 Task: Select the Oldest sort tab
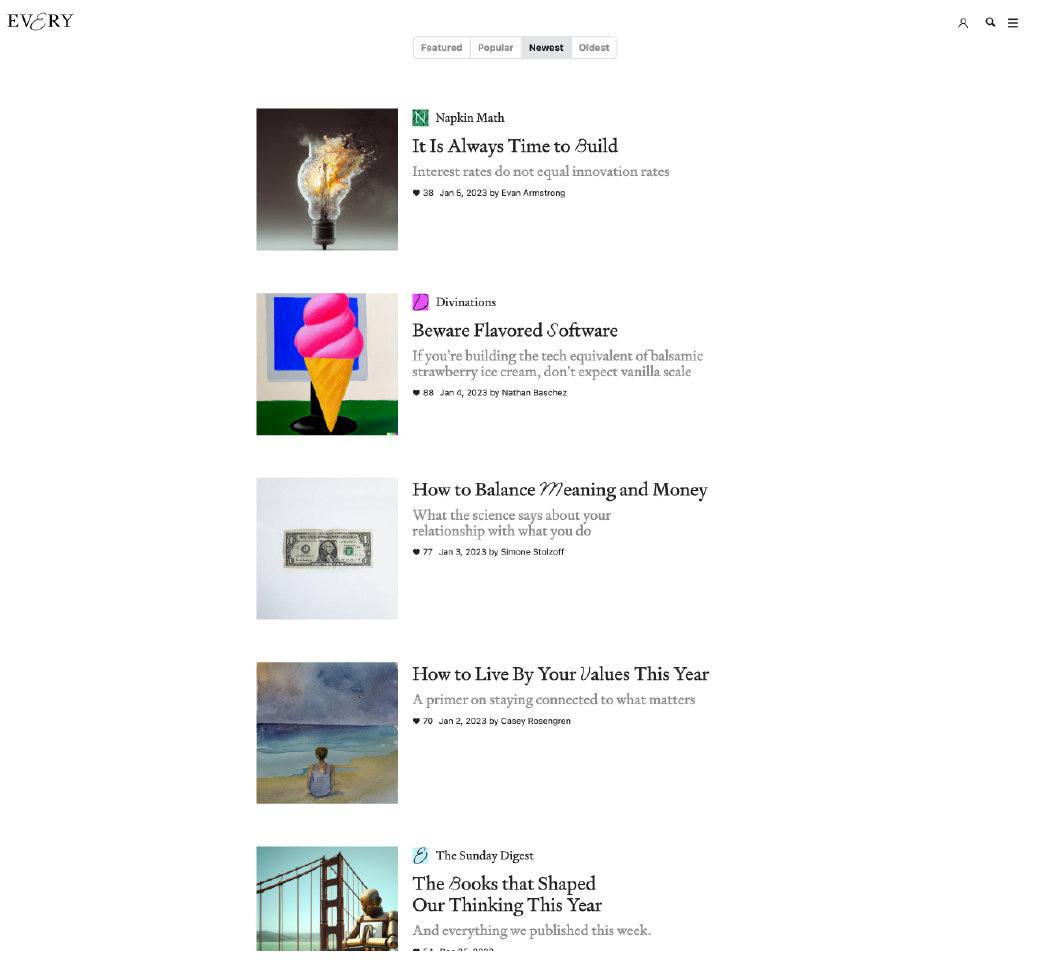point(594,48)
